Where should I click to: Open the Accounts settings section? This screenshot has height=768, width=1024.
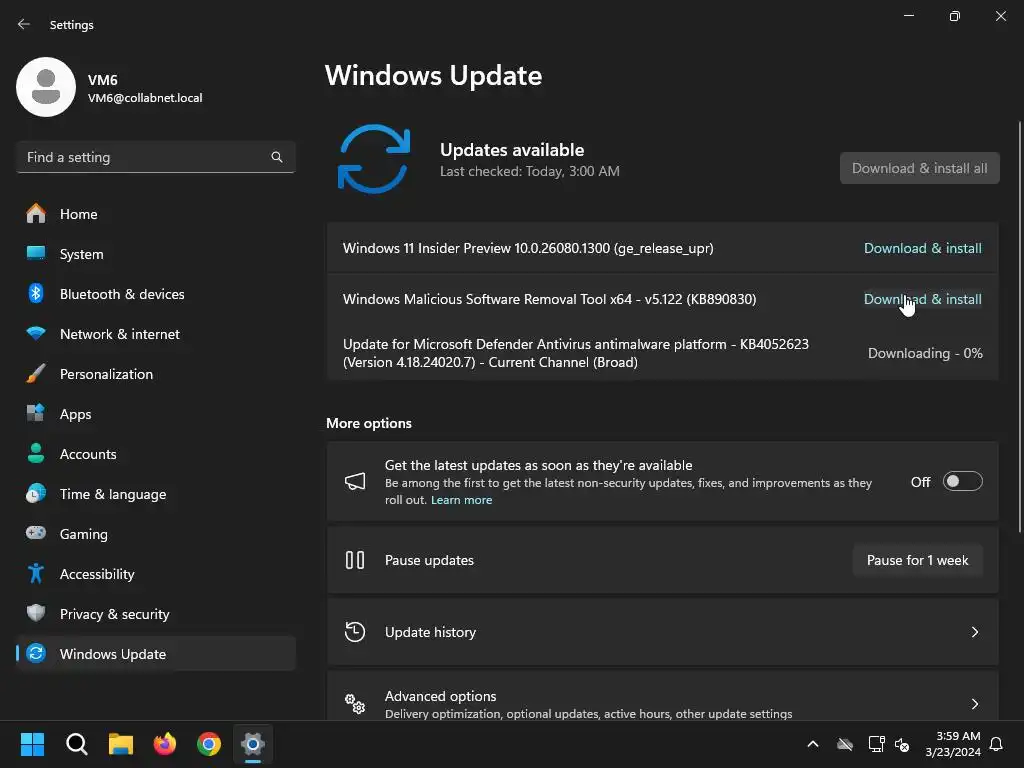[155, 453]
